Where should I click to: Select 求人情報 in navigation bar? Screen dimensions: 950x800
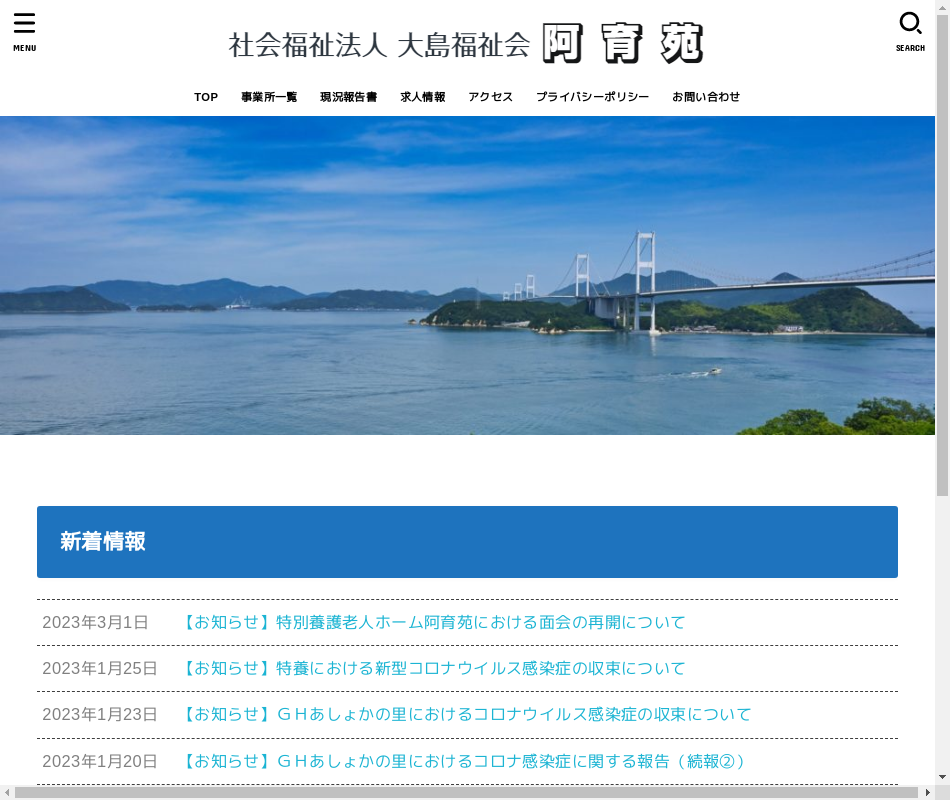point(423,97)
